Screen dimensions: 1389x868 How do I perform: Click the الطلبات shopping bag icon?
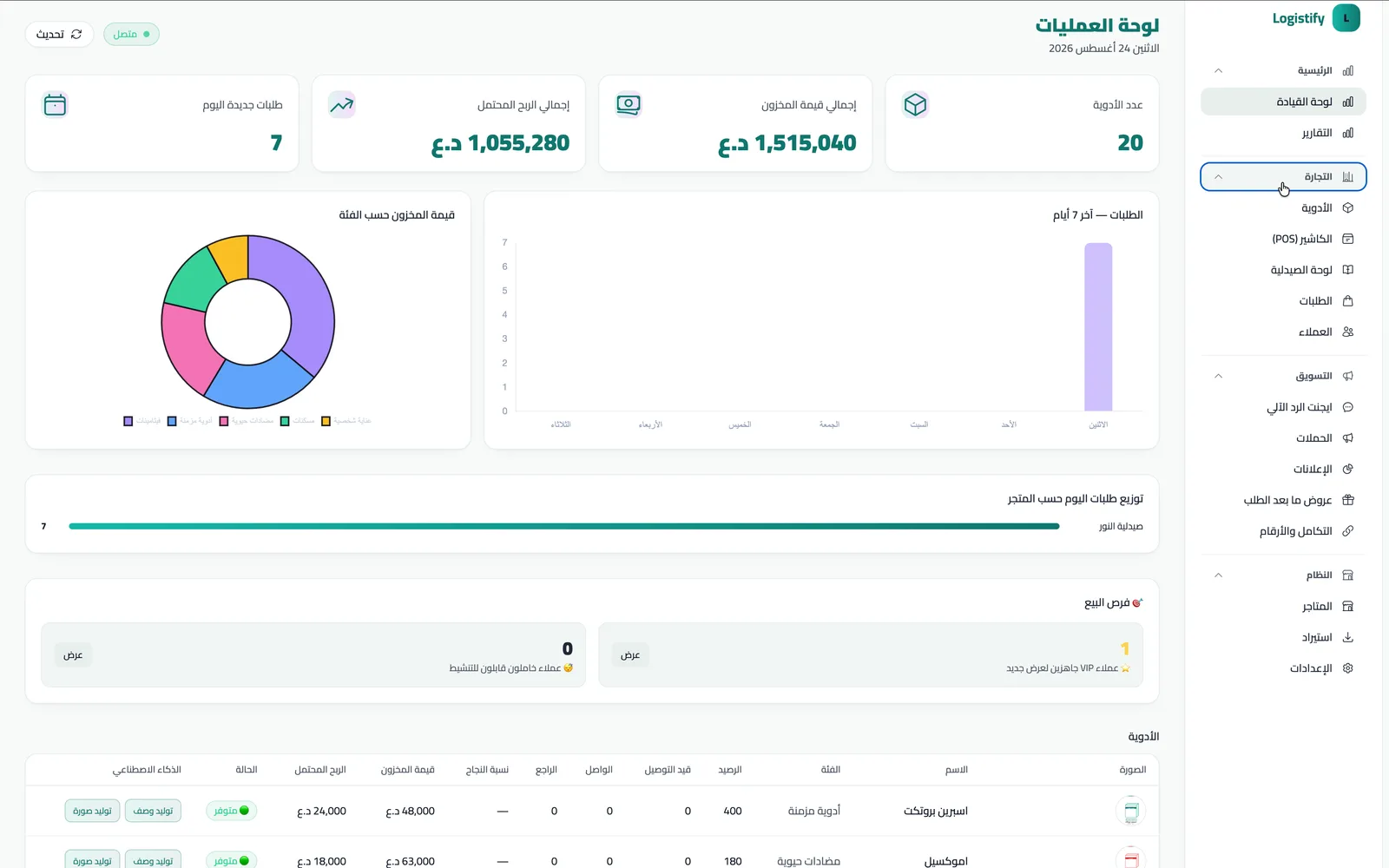pyautogui.click(x=1347, y=301)
